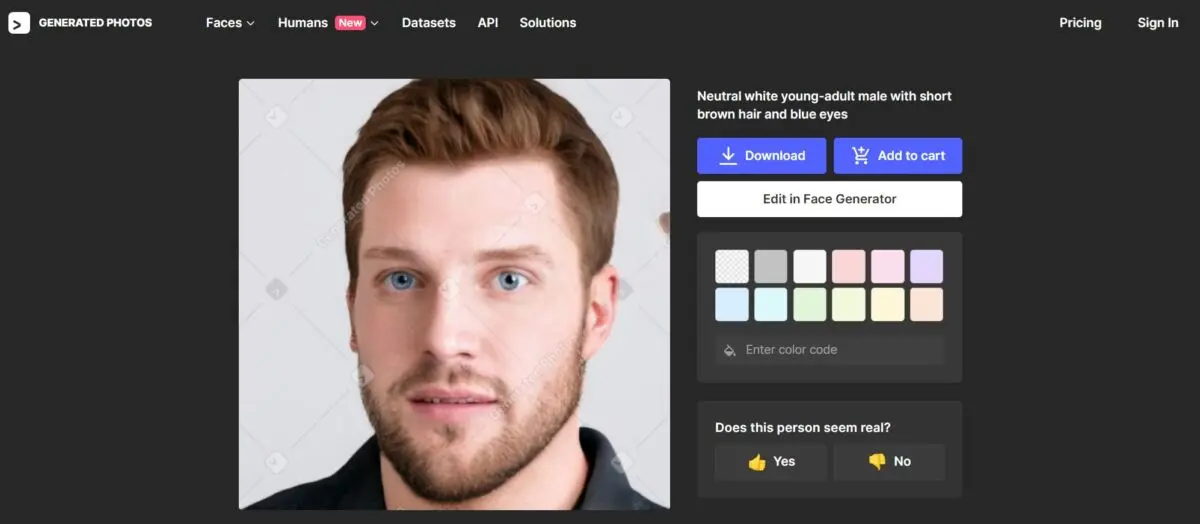Open the Sign In link
Screen dimensions: 1200x524
coord(1157,23)
